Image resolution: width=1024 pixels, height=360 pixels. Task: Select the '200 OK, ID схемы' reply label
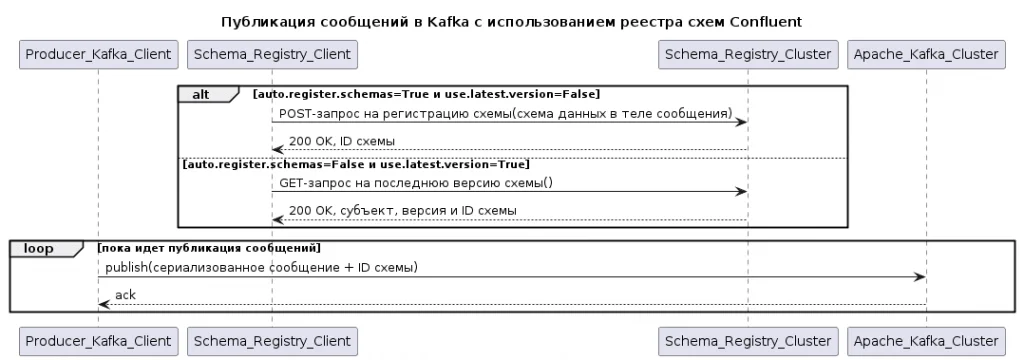[342, 141]
